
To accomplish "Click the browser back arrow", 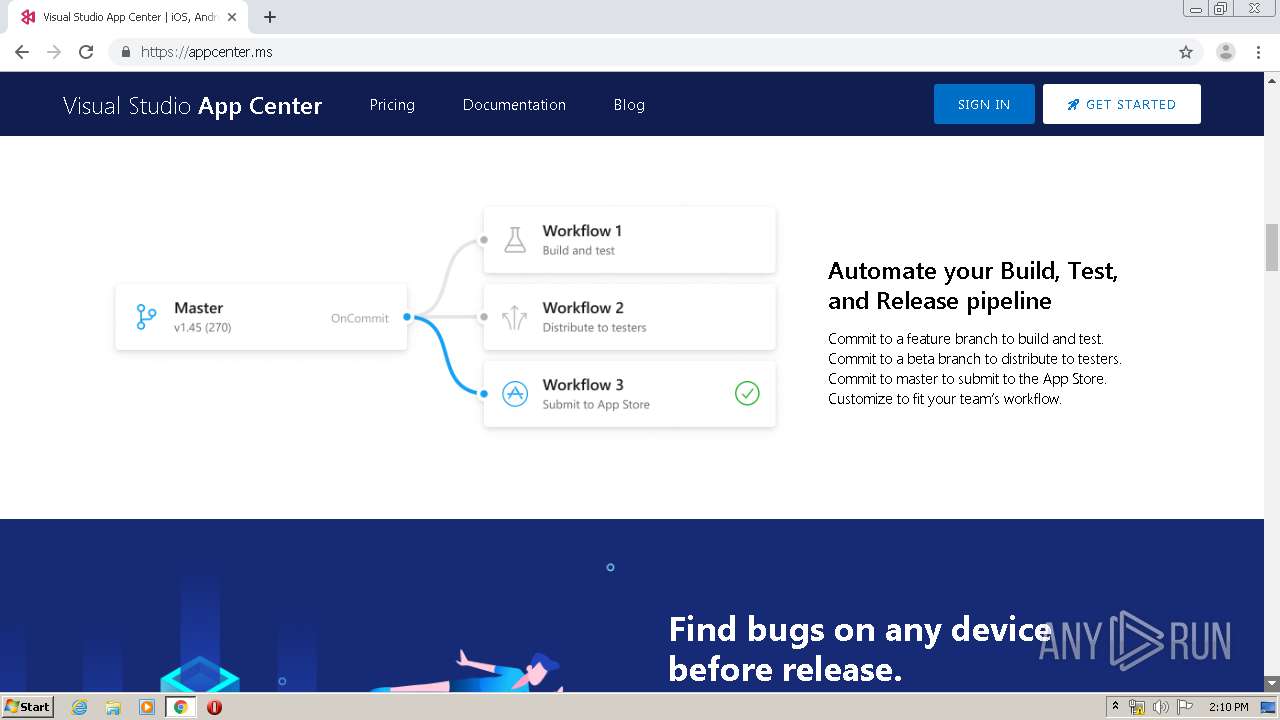I will (22, 52).
